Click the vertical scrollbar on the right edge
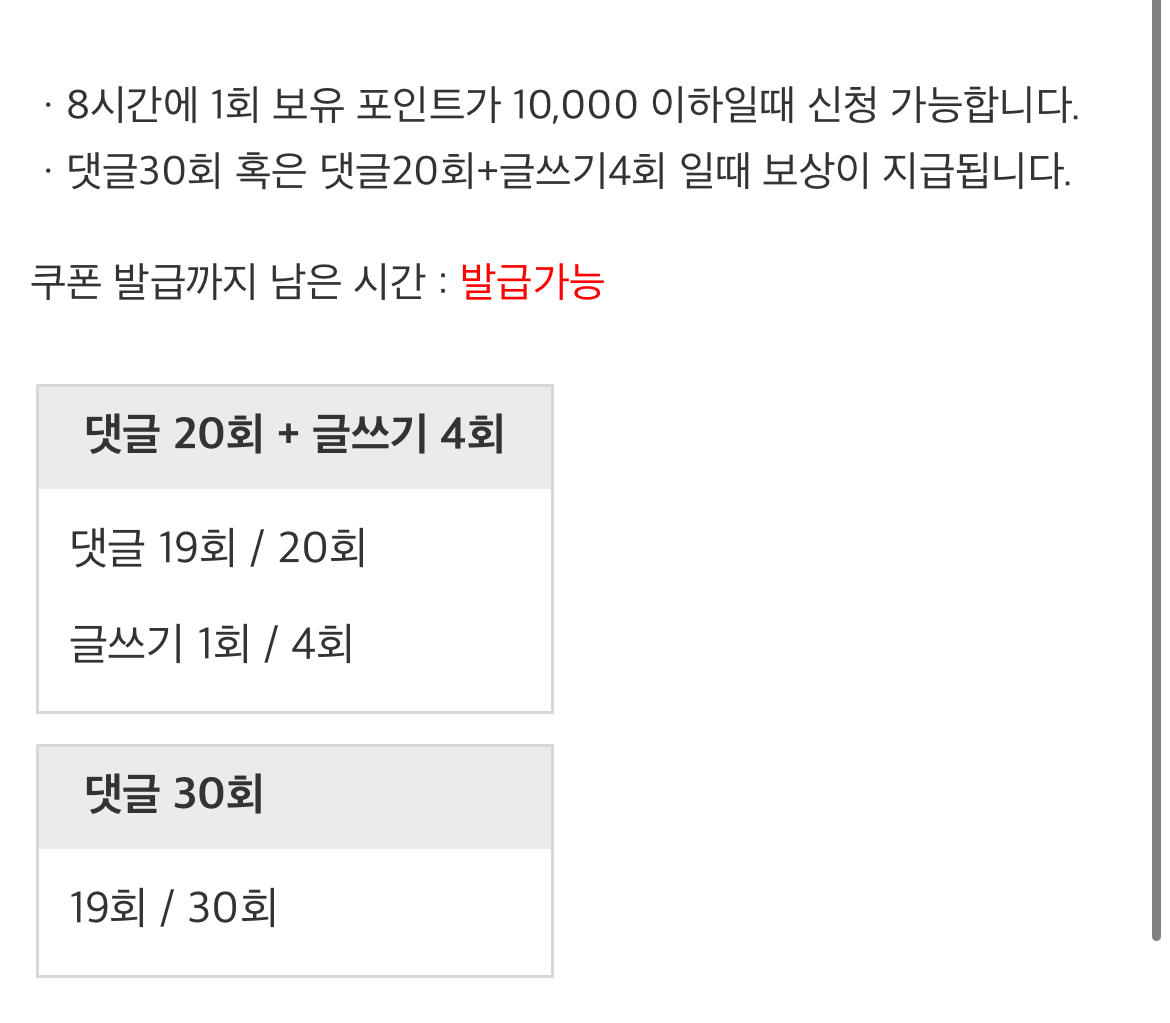Screen dimensions: 1170x1023 (1157, 470)
